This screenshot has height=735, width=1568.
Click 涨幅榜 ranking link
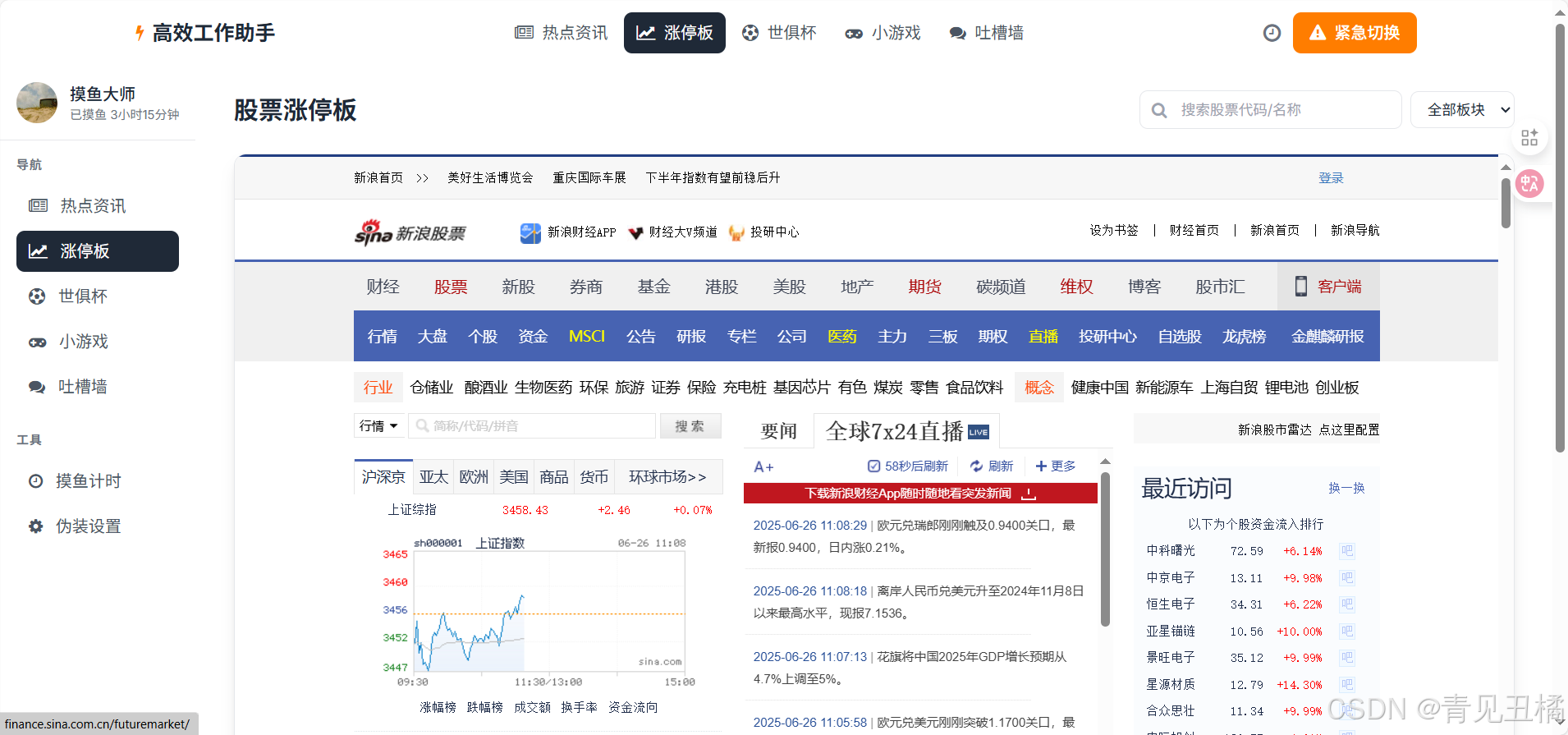click(438, 708)
